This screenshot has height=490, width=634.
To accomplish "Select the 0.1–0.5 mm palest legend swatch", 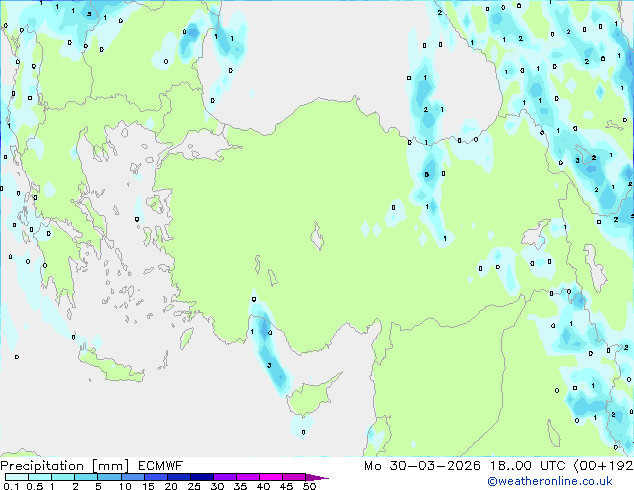I will pyautogui.click(x=17, y=477).
